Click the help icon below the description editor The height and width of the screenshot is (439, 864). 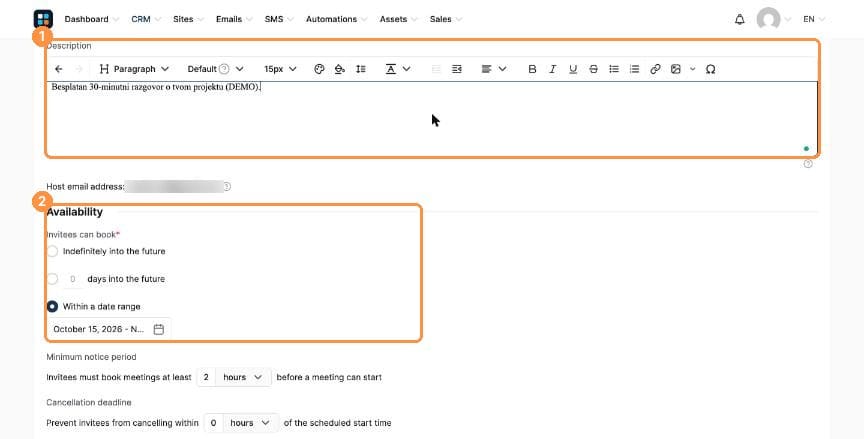(x=808, y=164)
